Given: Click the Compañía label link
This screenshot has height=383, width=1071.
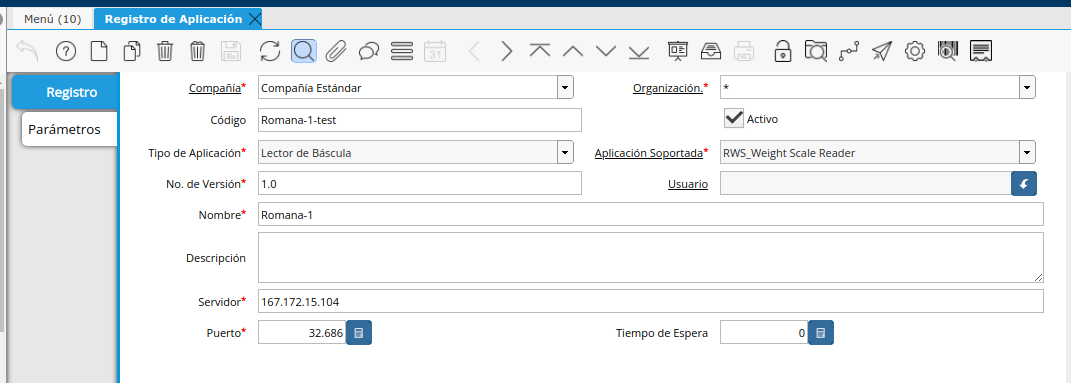Looking at the screenshot, I should (x=214, y=88).
